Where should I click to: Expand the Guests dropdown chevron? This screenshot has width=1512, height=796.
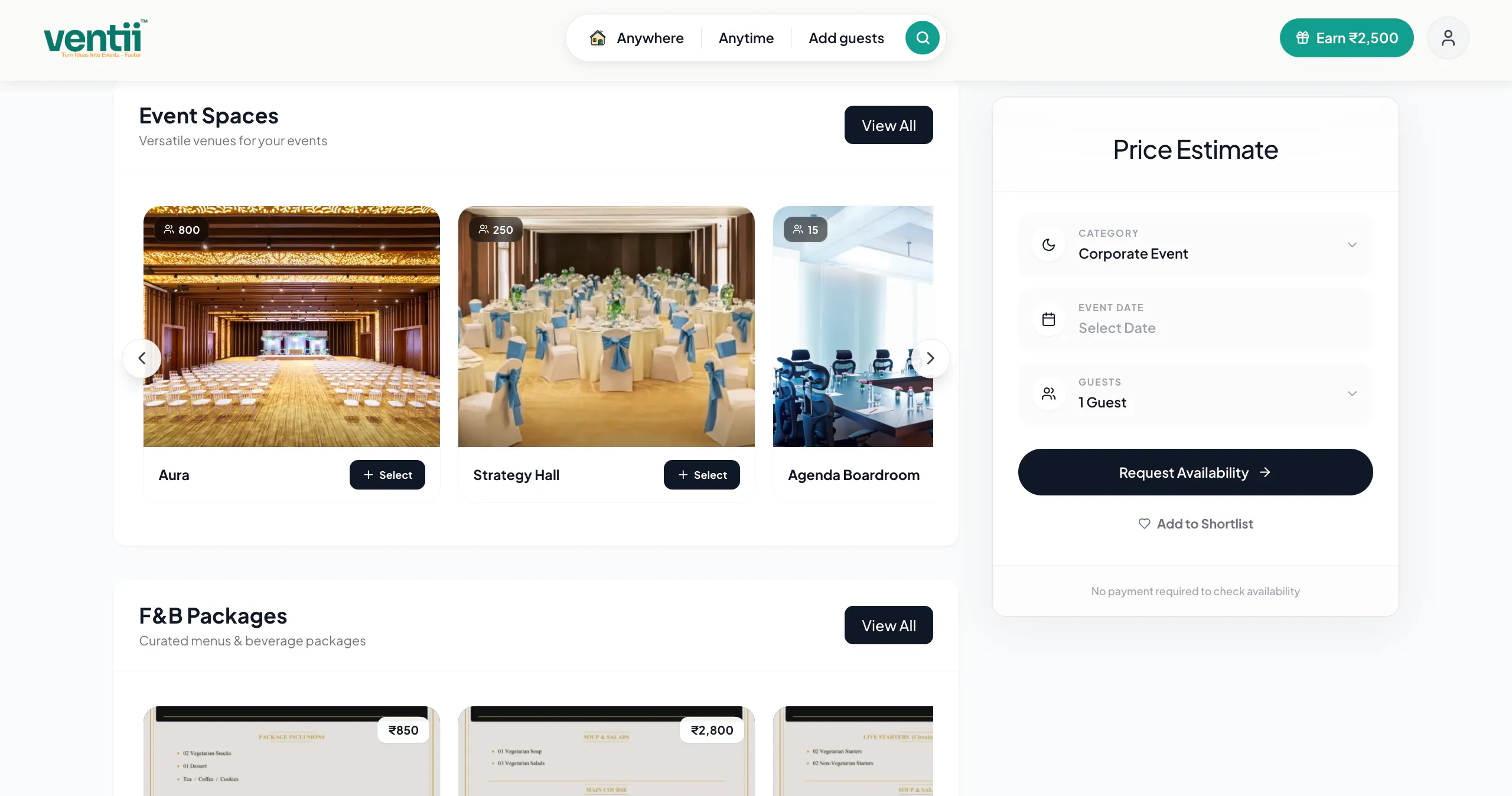[1352, 393]
